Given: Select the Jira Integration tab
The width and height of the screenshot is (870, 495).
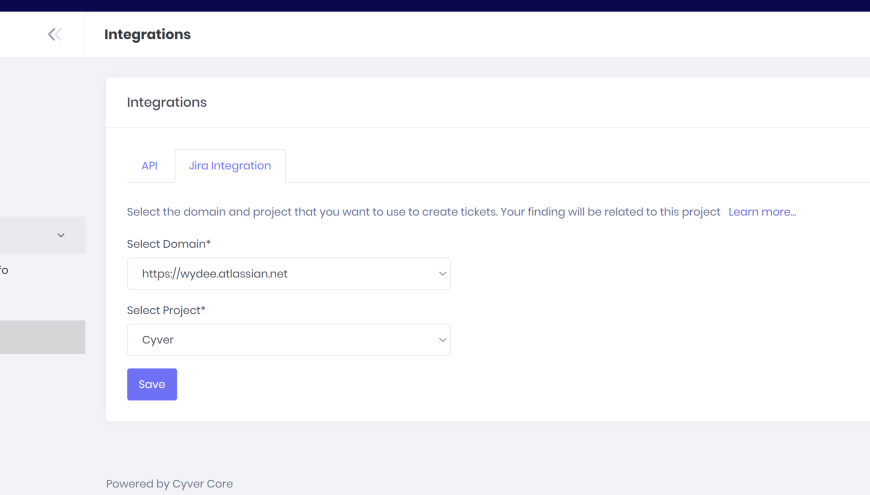Looking at the screenshot, I should click(230, 166).
